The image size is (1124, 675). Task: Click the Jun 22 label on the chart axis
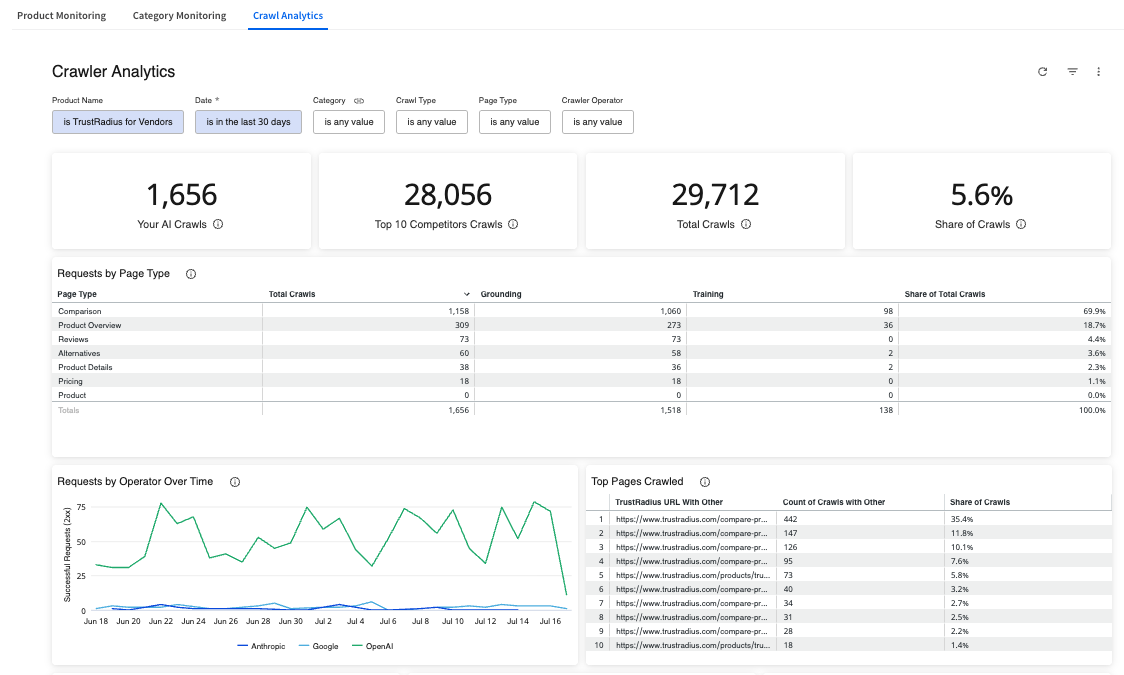(x=161, y=621)
